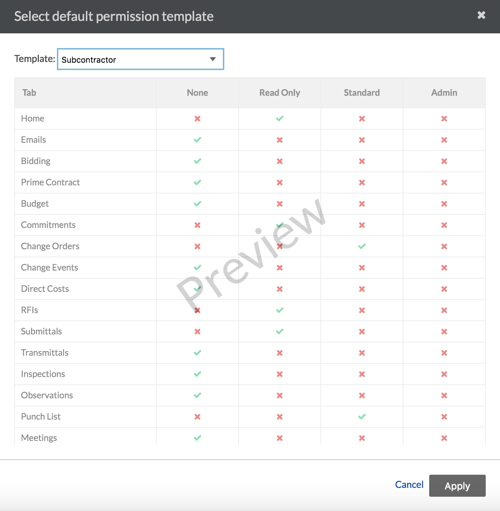Select the Transmittals row label

pos(45,353)
